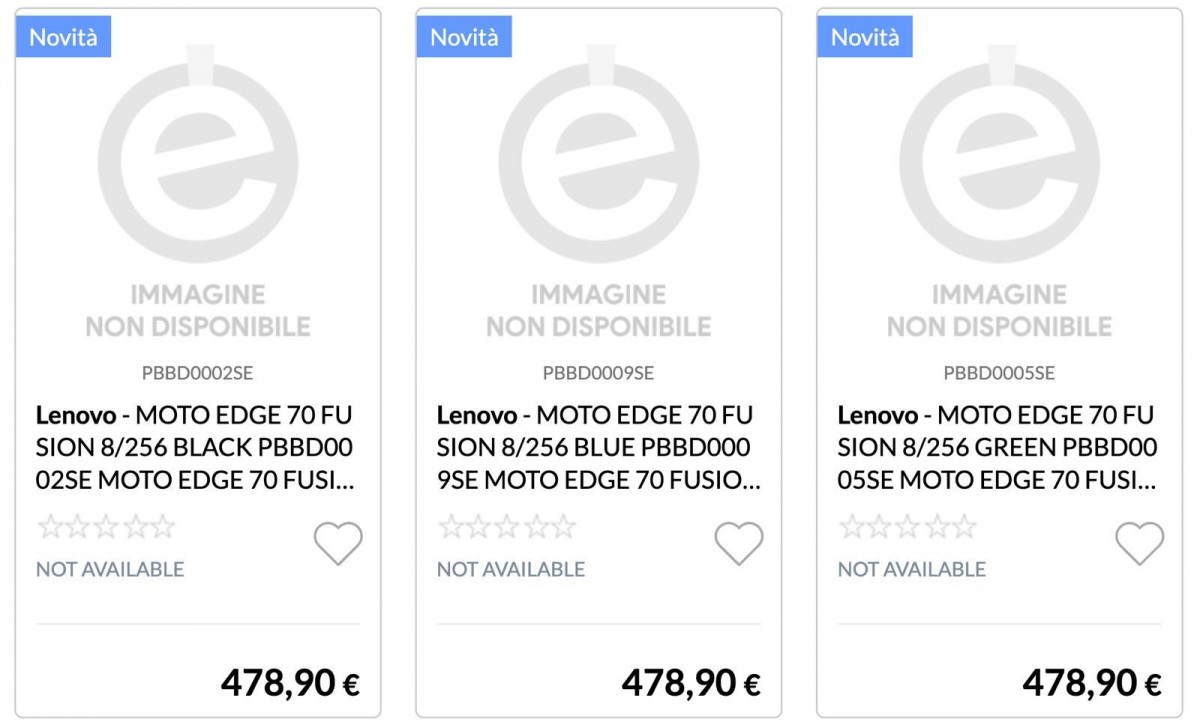Rate the blue Moto Edge 70 Fusion stars
Screen dimensions: 1200x728
(507, 527)
